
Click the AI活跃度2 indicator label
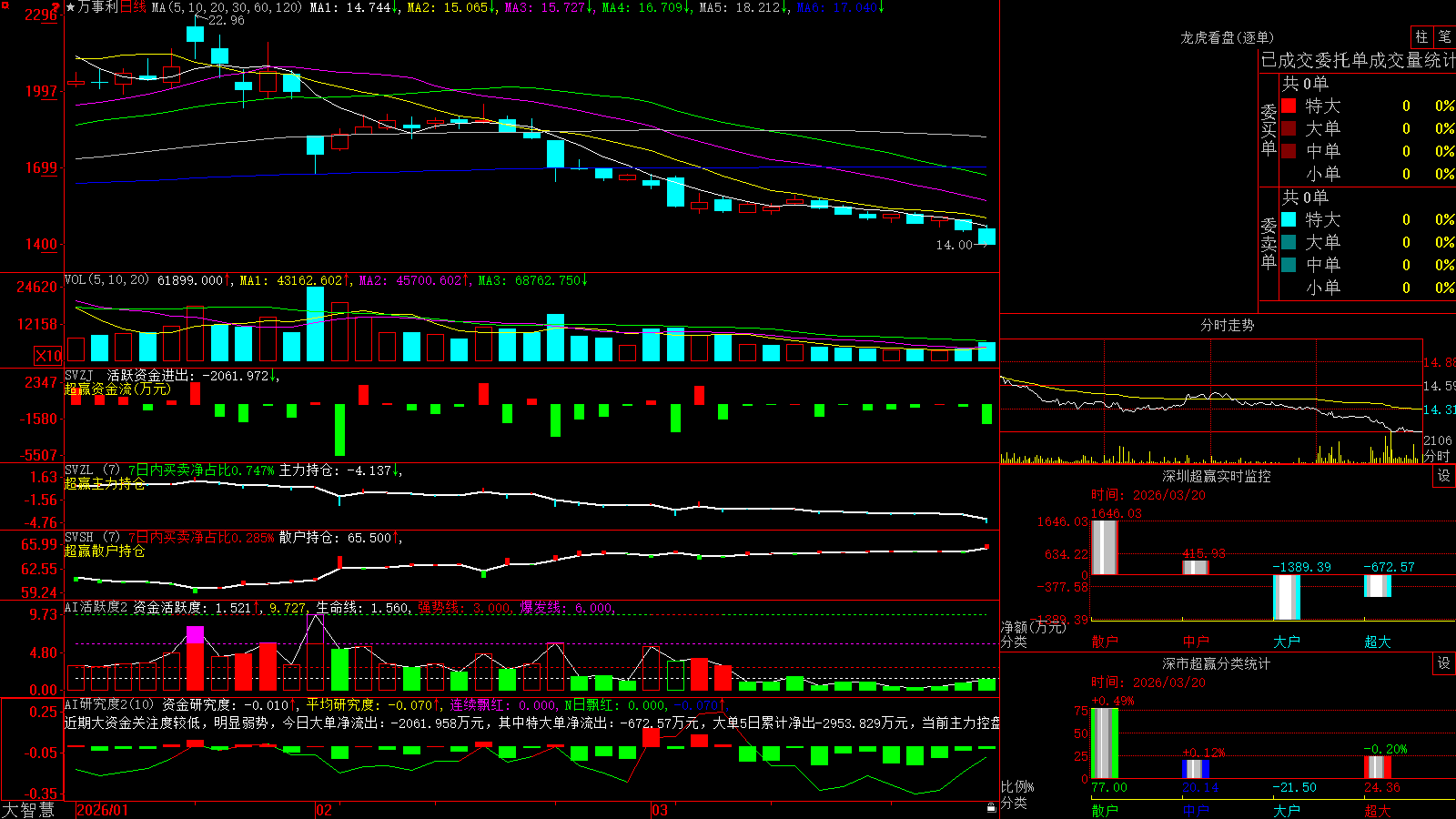coord(96,607)
